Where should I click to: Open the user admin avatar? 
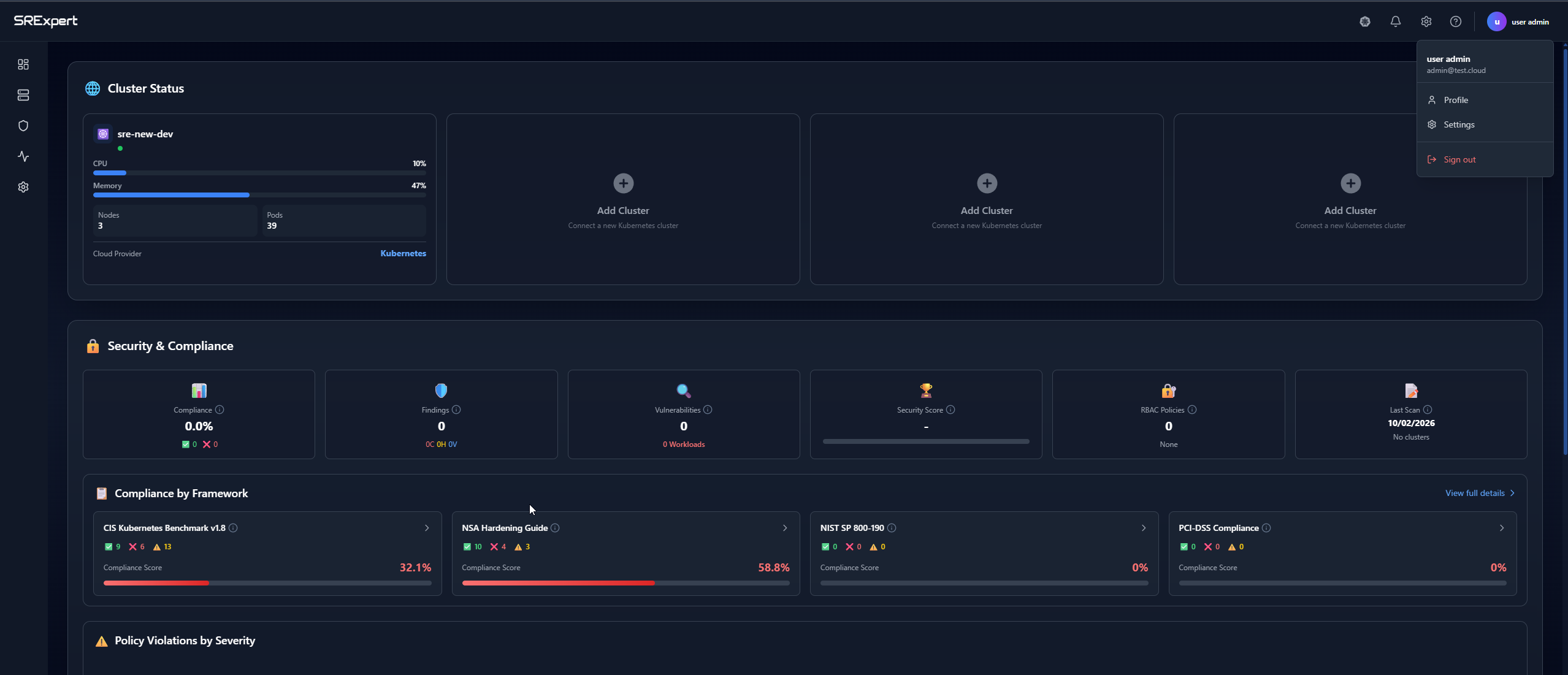click(x=1496, y=21)
